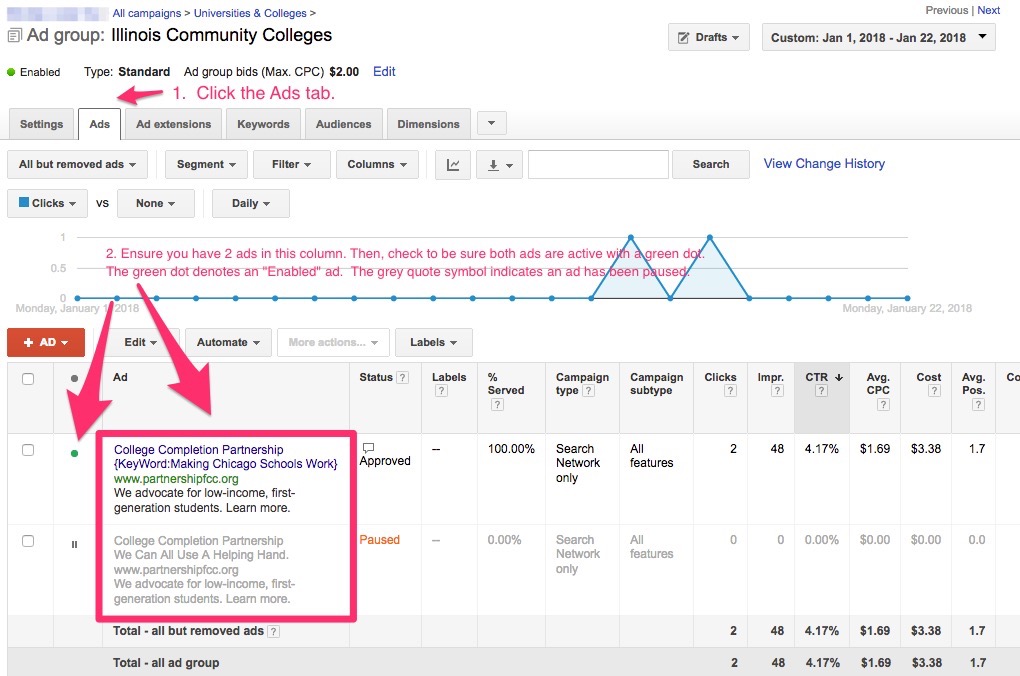Click the green Enabled status dot under title
The width and height of the screenshot is (1020, 676).
pyautogui.click(x=11, y=72)
